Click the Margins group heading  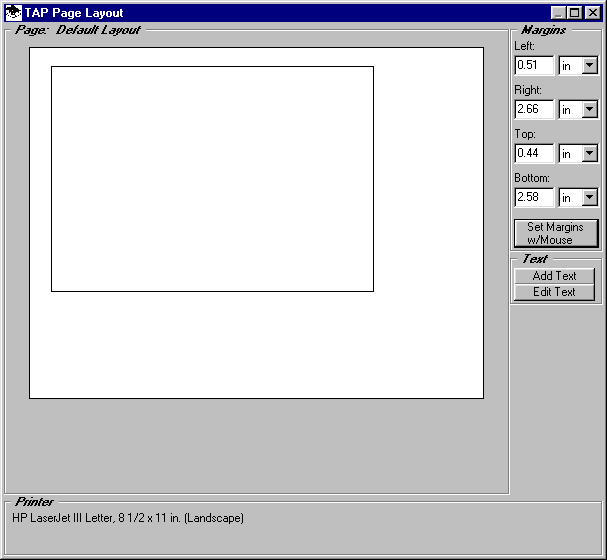(x=543, y=30)
